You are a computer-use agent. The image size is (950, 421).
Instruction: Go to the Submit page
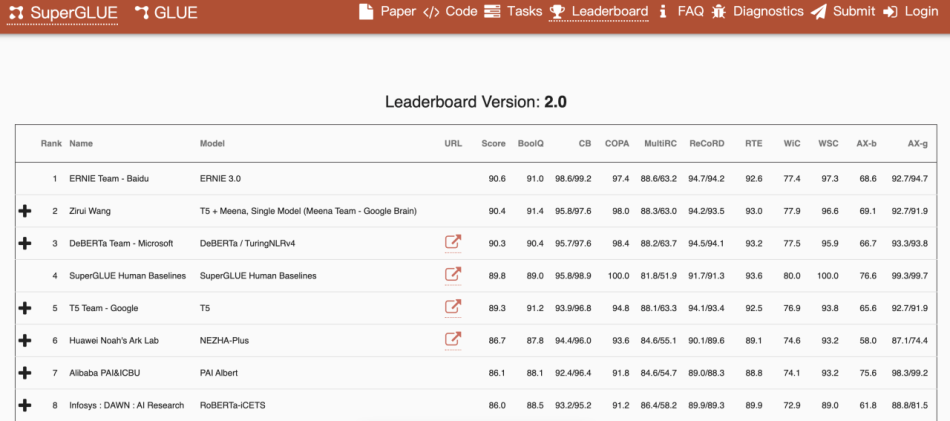tap(854, 12)
